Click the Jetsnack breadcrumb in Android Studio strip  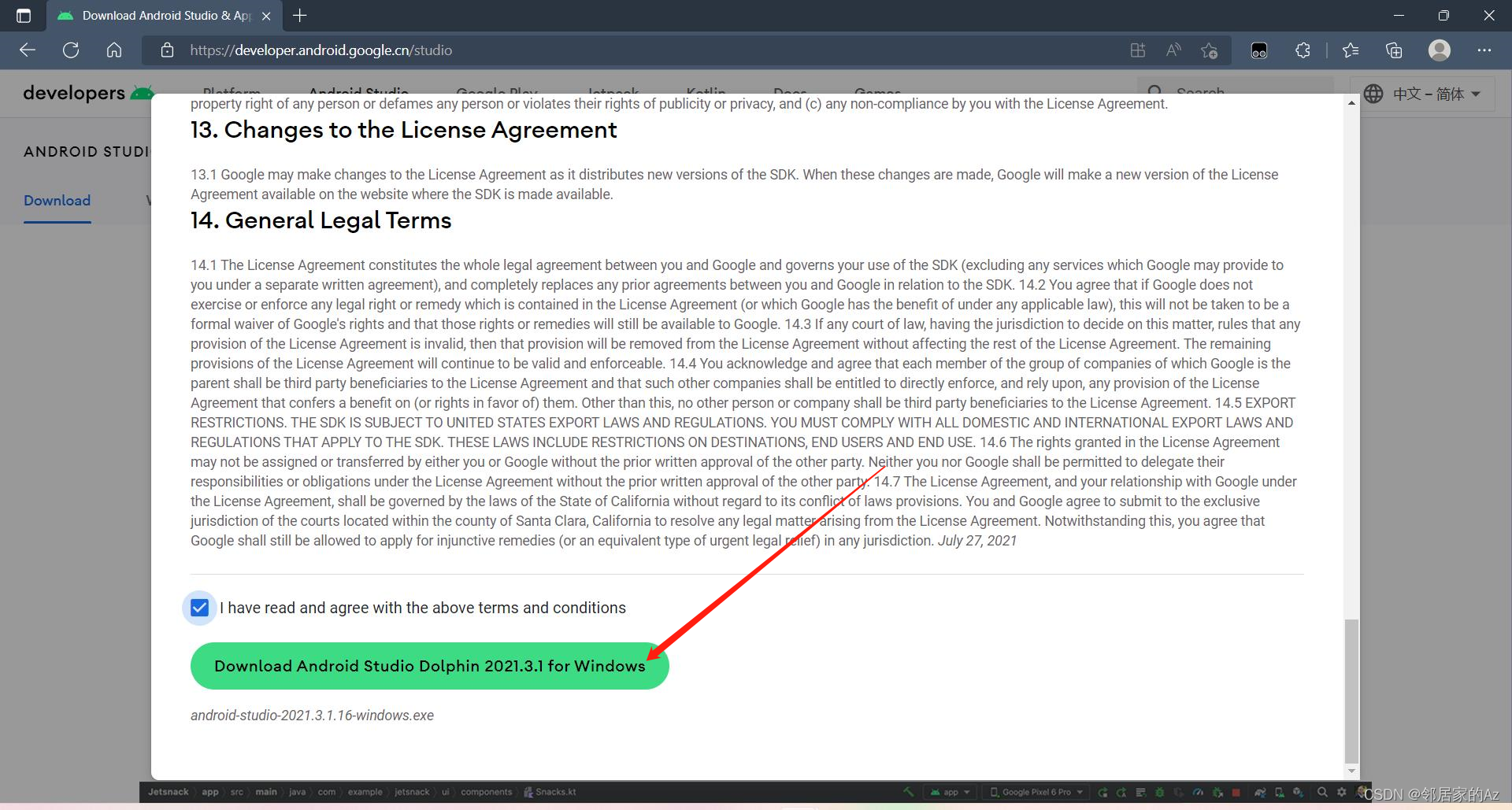click(169, 792)
